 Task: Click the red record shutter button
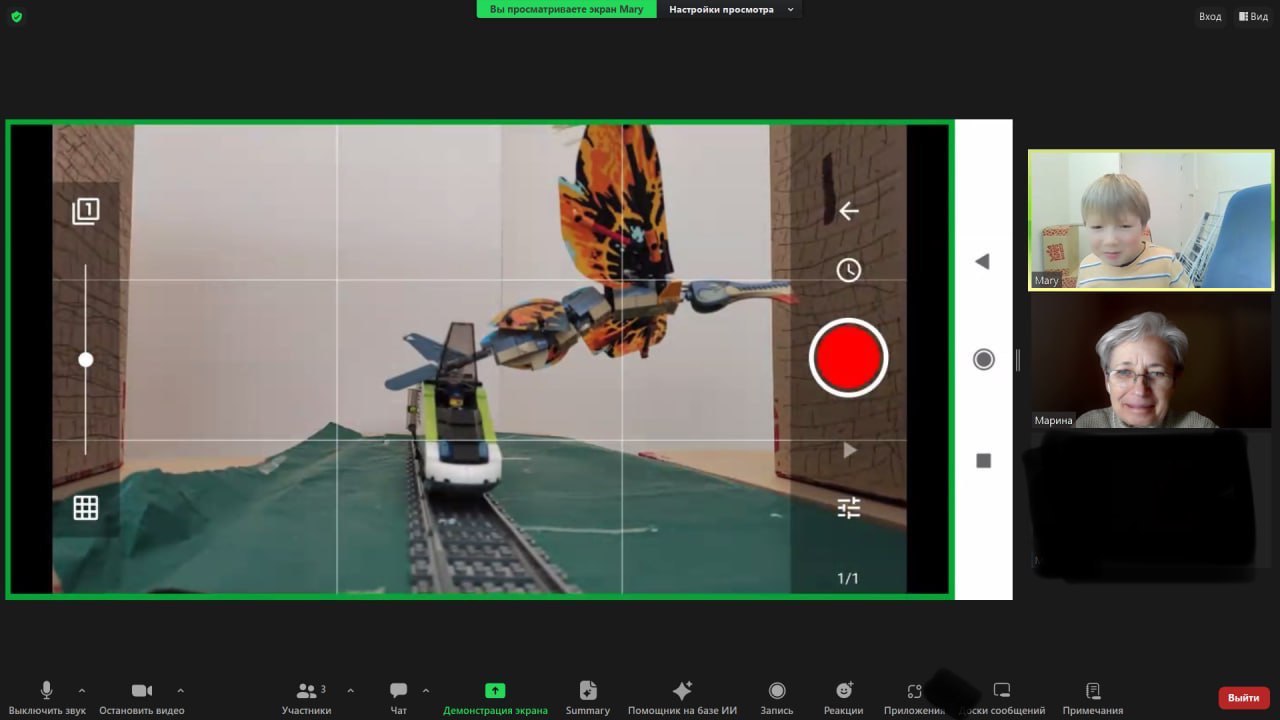point(848,358)
